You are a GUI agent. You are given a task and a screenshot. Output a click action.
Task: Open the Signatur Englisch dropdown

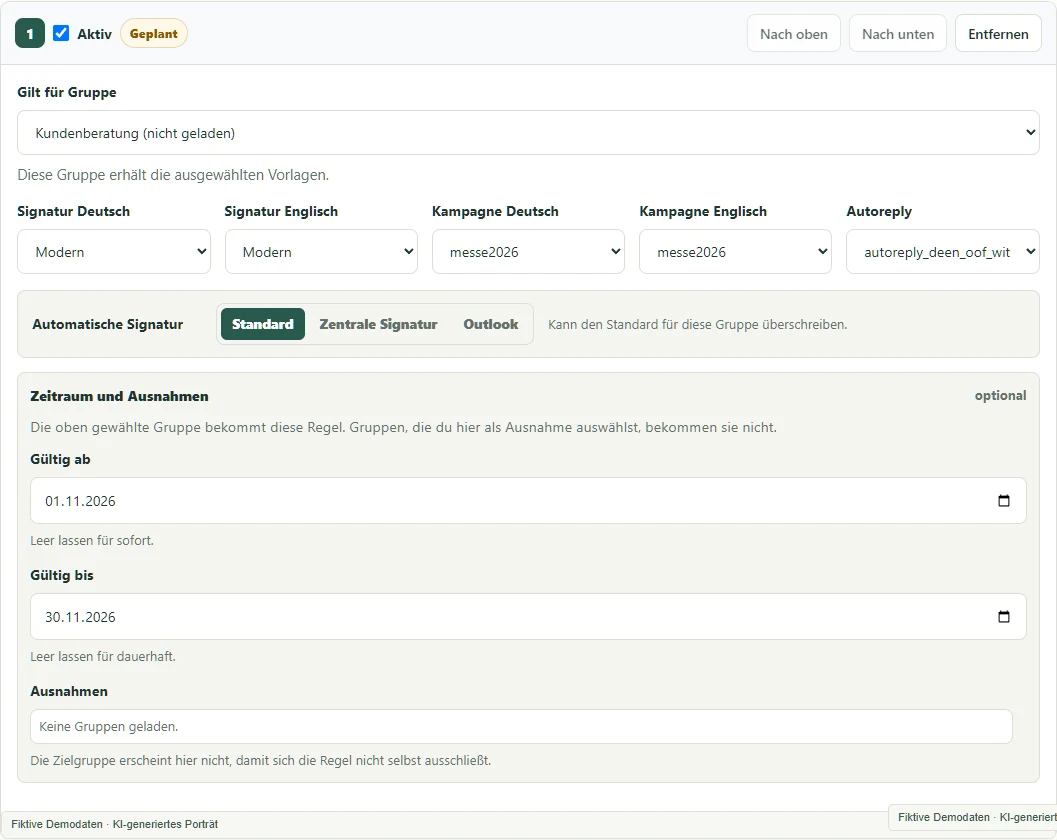pos(321,251)
